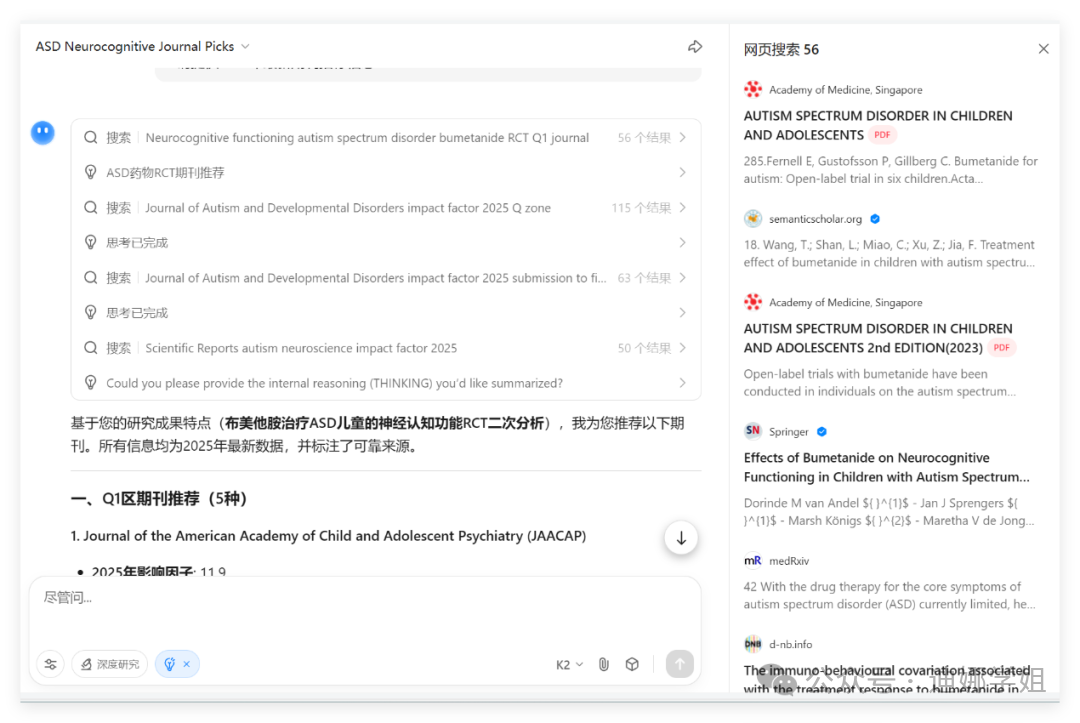Open the settings sliders icon in input bar
Image resolution: width=1080 pixels, height=723 pixels.
tap(51, 664)
